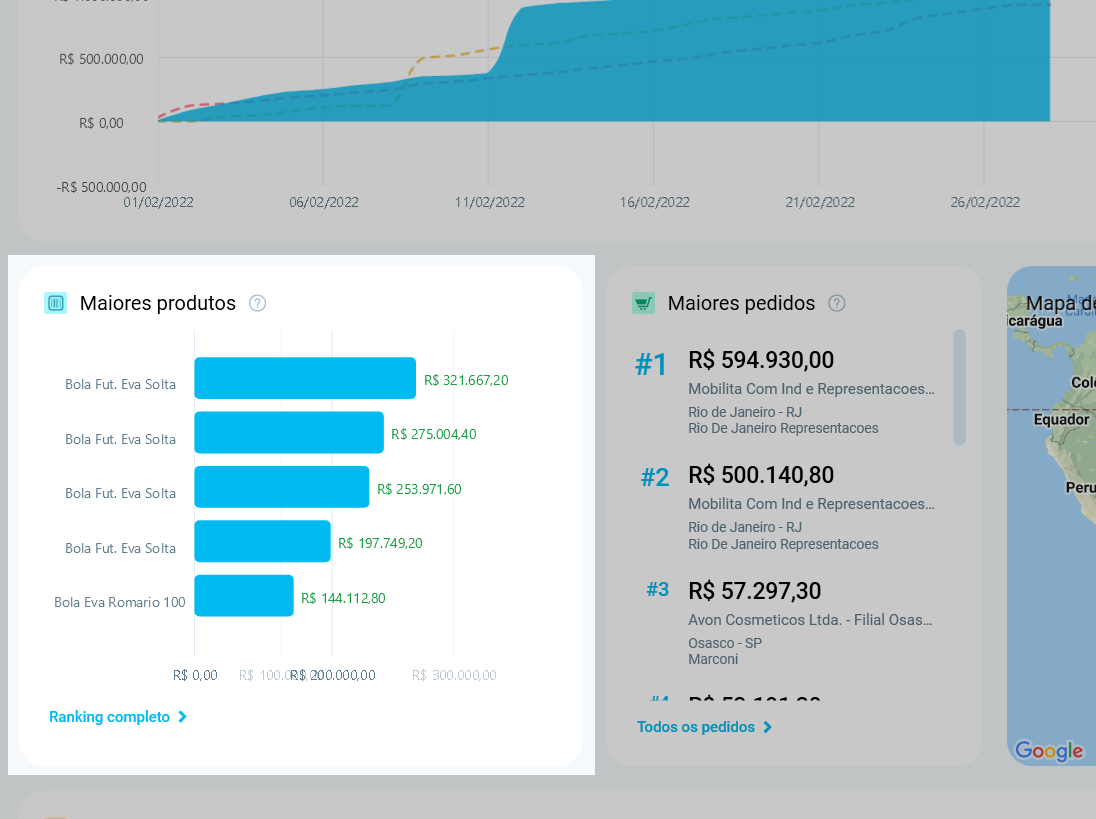The image size is (1096, 819).
Task: Click the Bola Eva Romario 100 label
Action: (120, 602)
